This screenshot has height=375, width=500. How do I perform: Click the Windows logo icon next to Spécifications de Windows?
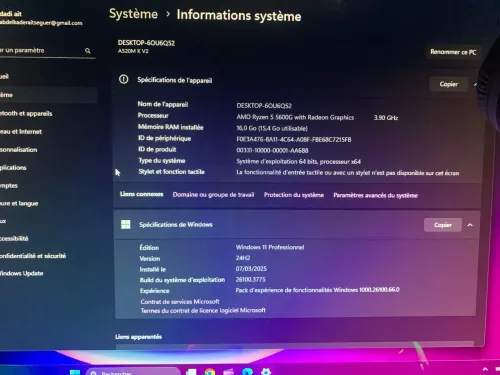(126, 224)
